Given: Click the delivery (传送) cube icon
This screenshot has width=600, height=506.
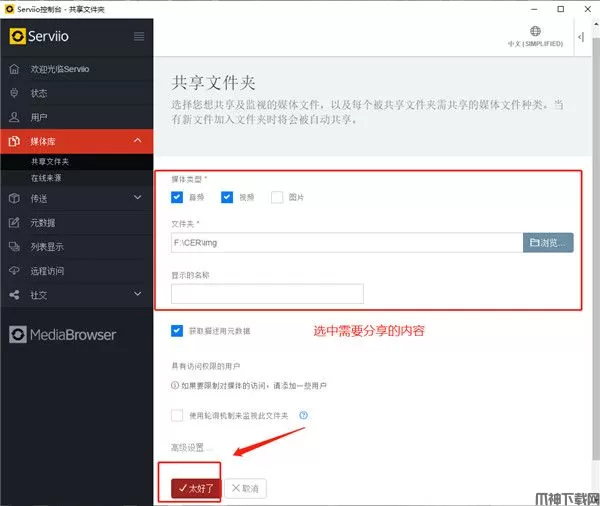Looking at the screenshot, I should click(x=14, y=198).
